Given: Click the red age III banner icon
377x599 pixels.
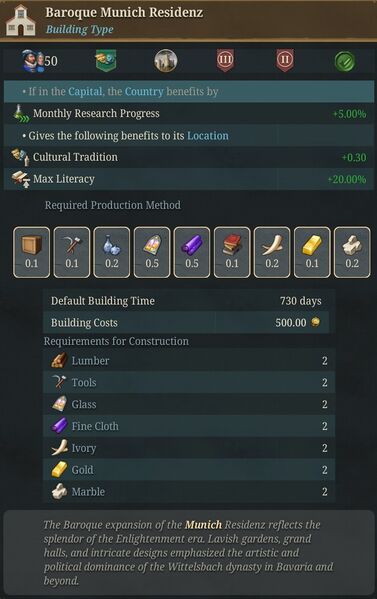Looking at the screenshot, I should click(225, 60).
